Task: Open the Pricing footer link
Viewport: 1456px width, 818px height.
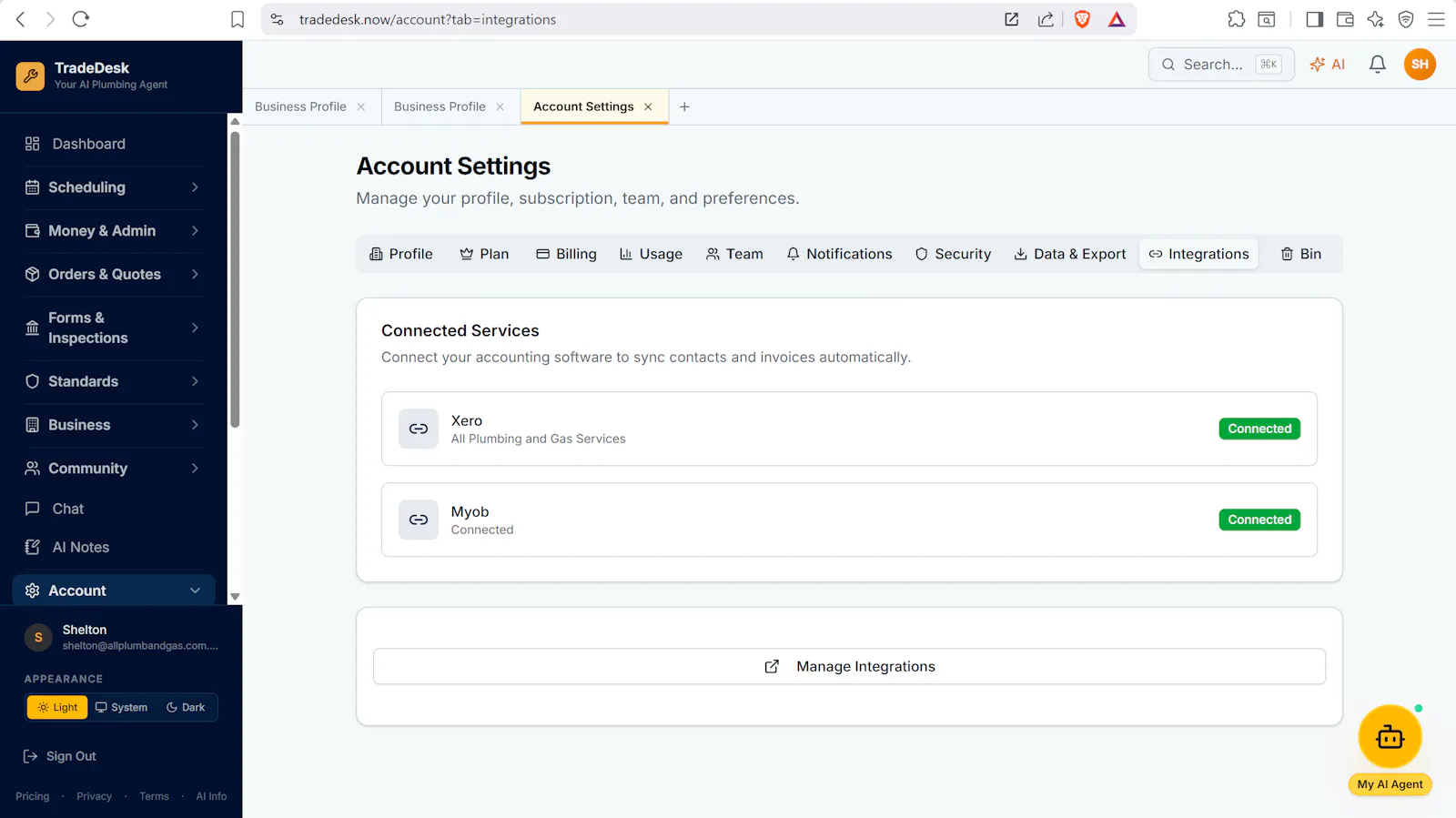Action: 33,796
